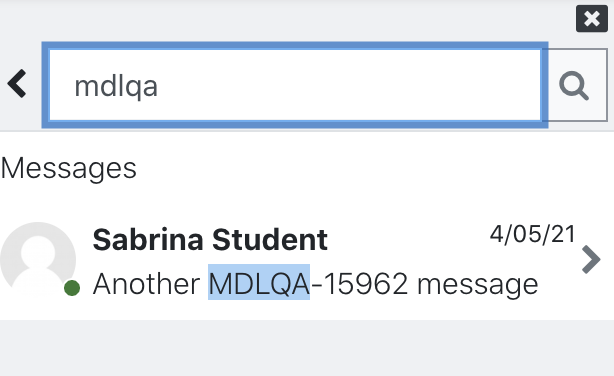
Task: Open the chevron next to Sabrina's message
Action: pos(591,259)
